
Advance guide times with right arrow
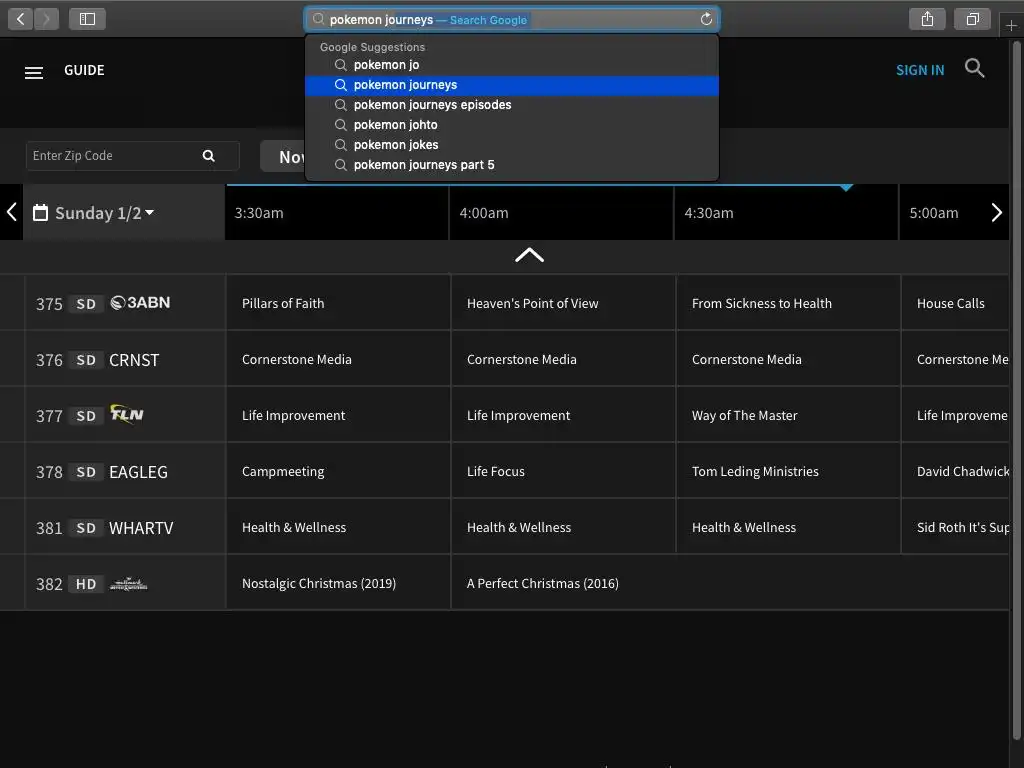pyautogui.click(x=996, y=212)
